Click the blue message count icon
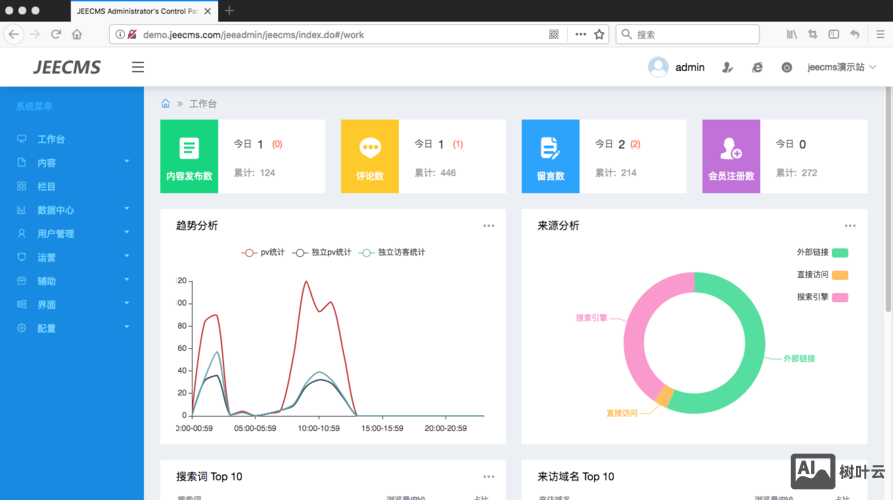 click(550, 148)
